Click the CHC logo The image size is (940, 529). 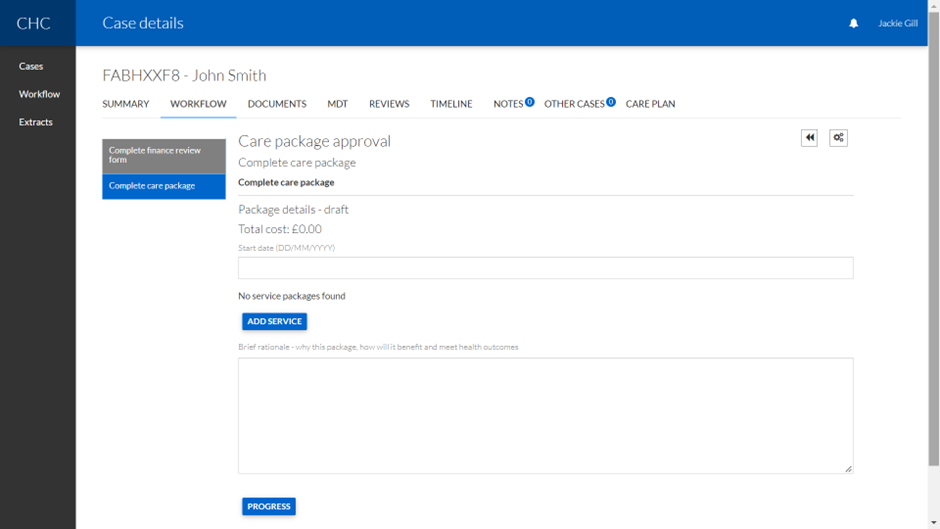(x=33, y=23)
